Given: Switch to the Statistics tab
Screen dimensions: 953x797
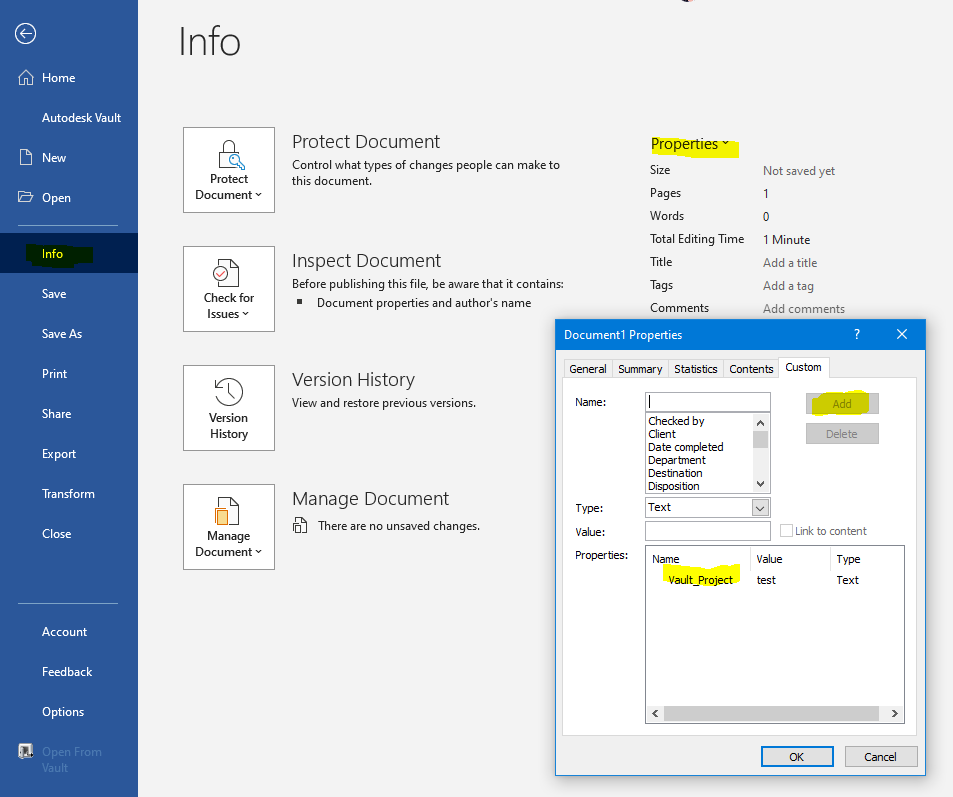Looking at the screenshot, I should tap(695, 368).
